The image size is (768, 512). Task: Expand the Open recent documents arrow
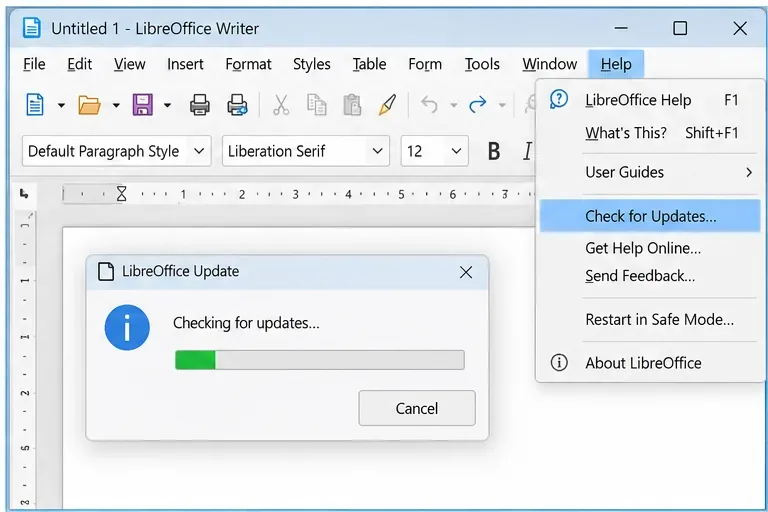(116, 105)
